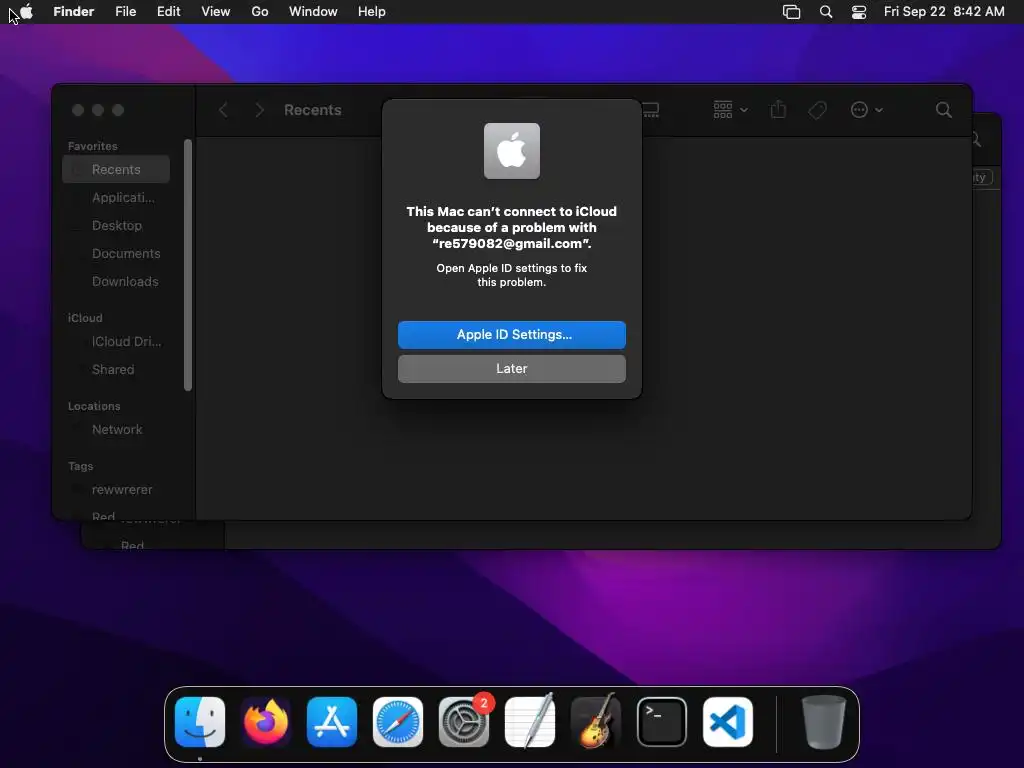This screenshot has width=1024, height=768.
Task: Select Downloads in Finder sidebar
Action: [x=116, y=281]
